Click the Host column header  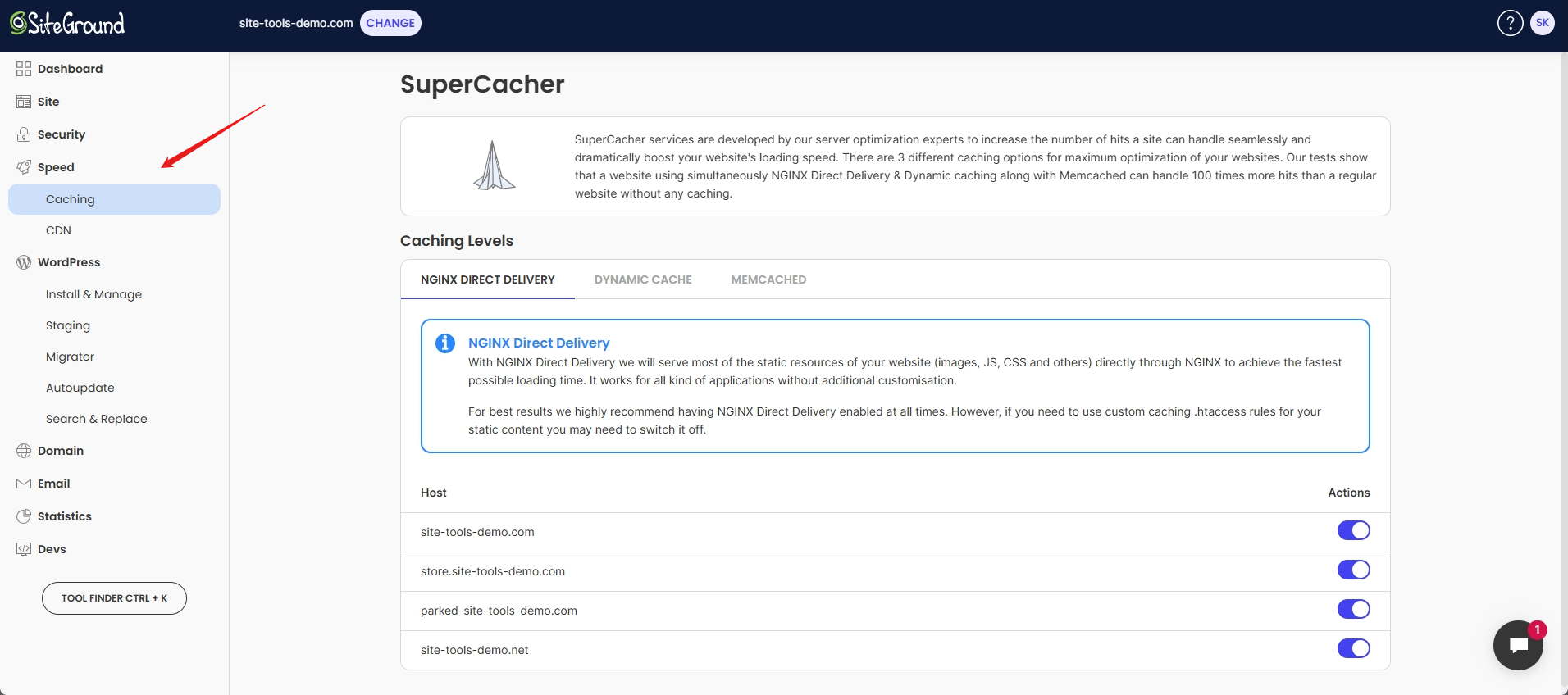pyautogui.click(x=434, y=493)
